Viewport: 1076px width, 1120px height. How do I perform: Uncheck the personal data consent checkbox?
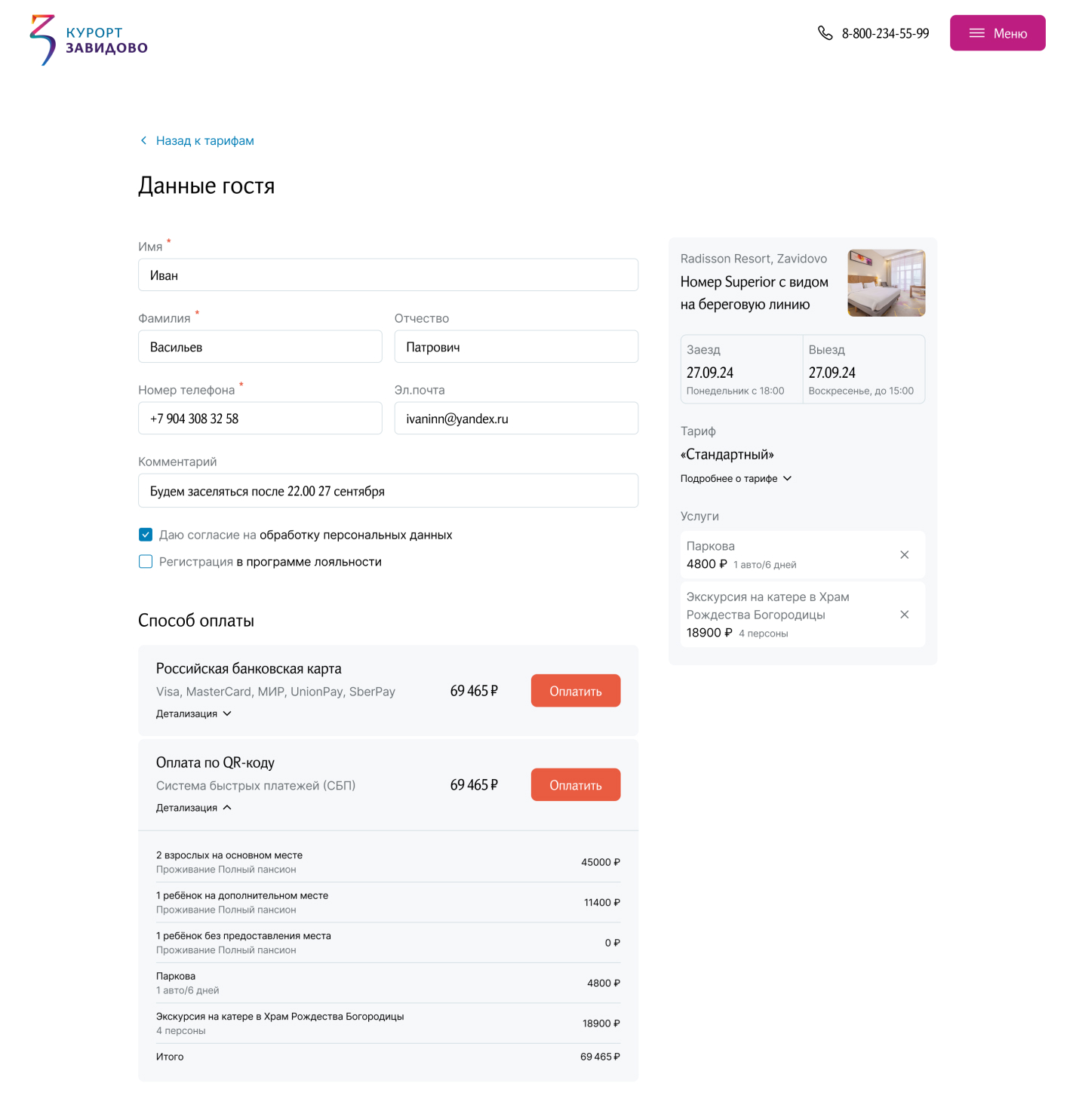tap(146, 535)
